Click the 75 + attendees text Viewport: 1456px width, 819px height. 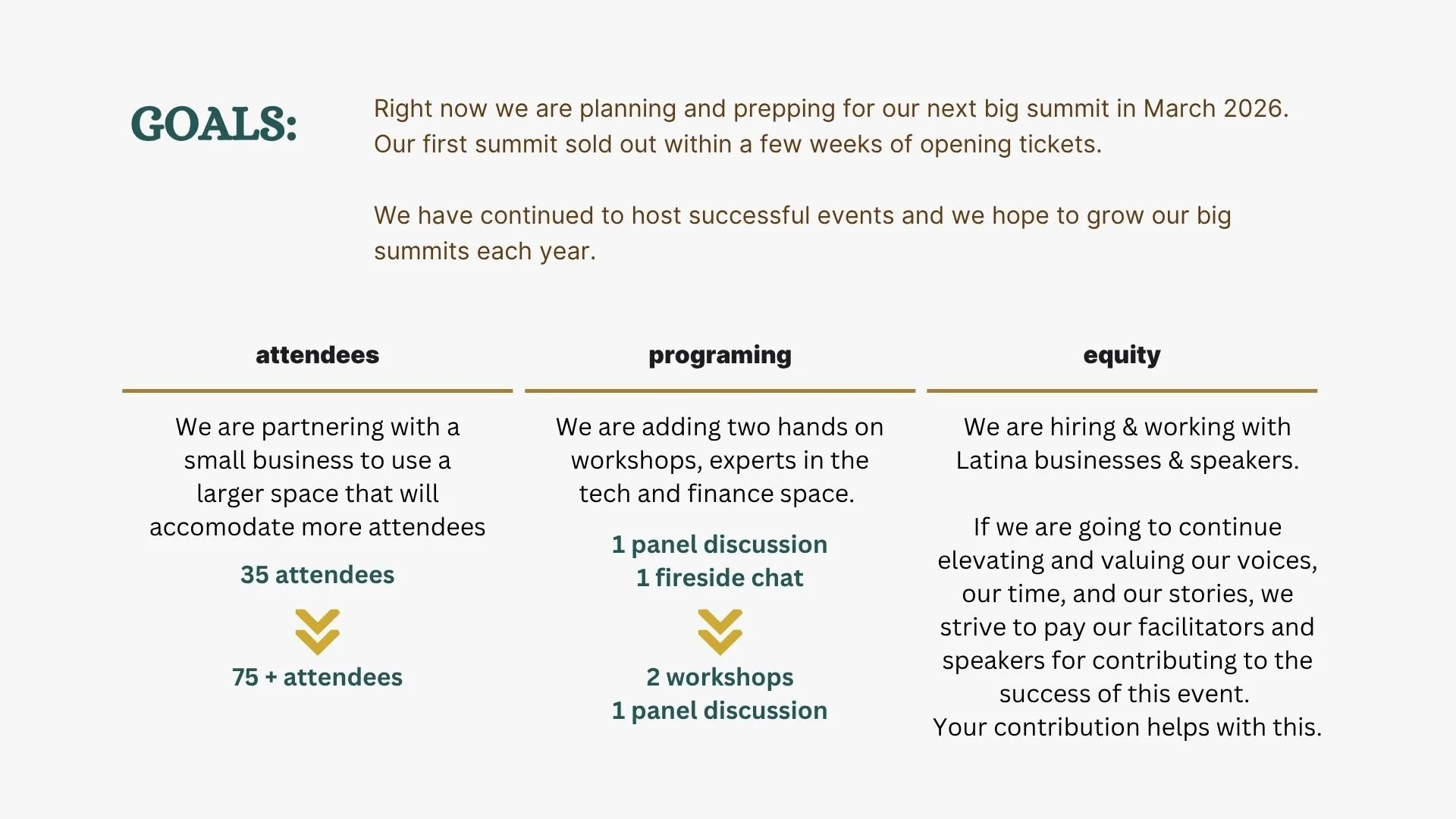tap(317, 677)
